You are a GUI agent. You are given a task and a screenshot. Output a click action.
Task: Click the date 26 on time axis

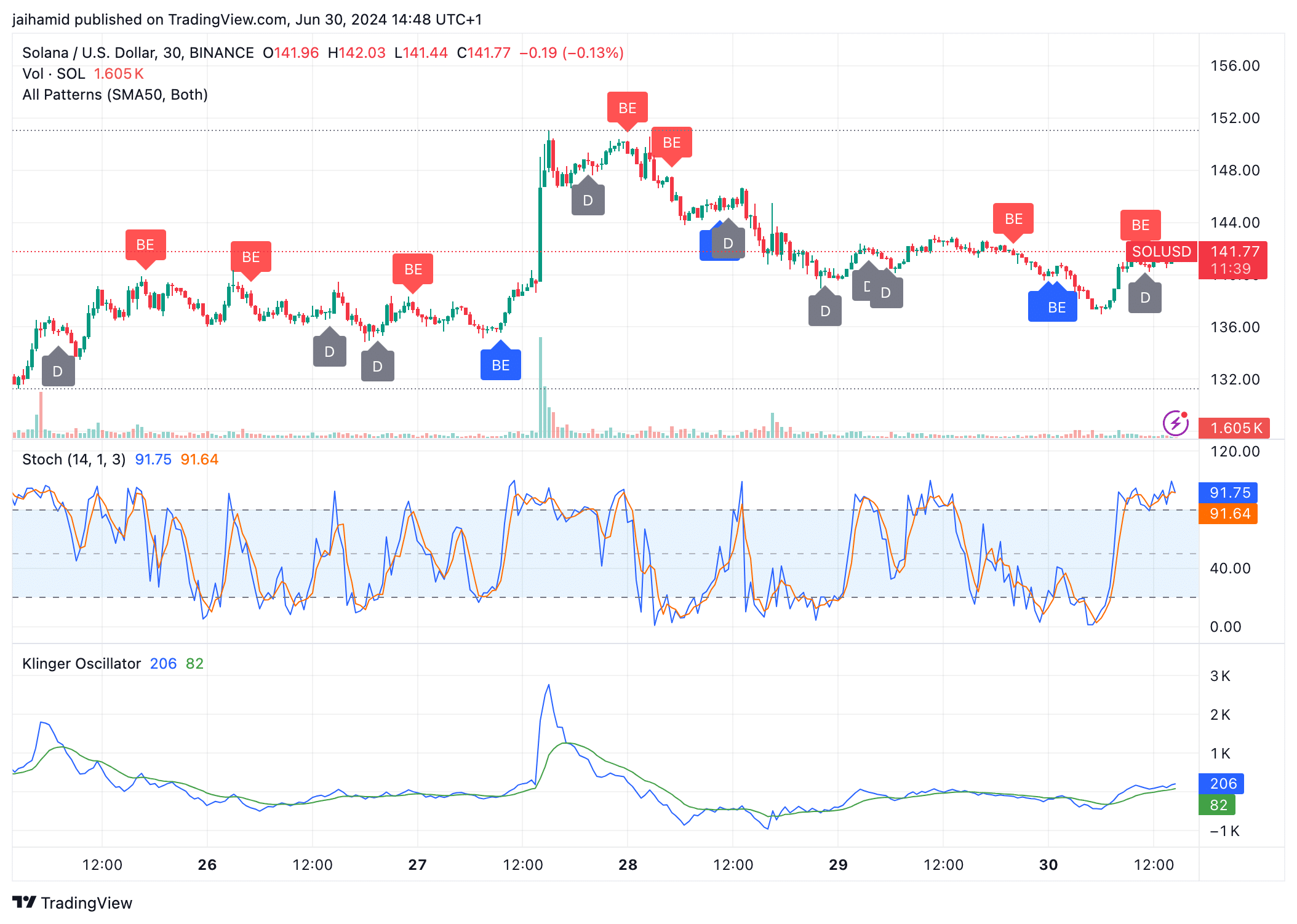coord(207,865)
